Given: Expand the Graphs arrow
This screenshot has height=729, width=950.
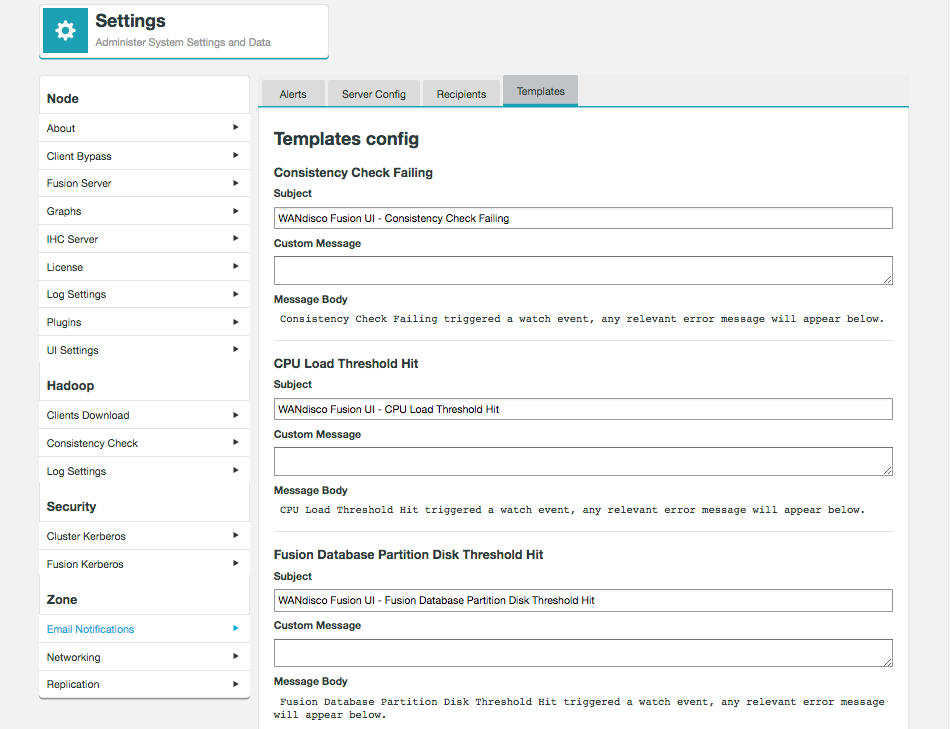Looking at the screenshot, I should [236, 211].
